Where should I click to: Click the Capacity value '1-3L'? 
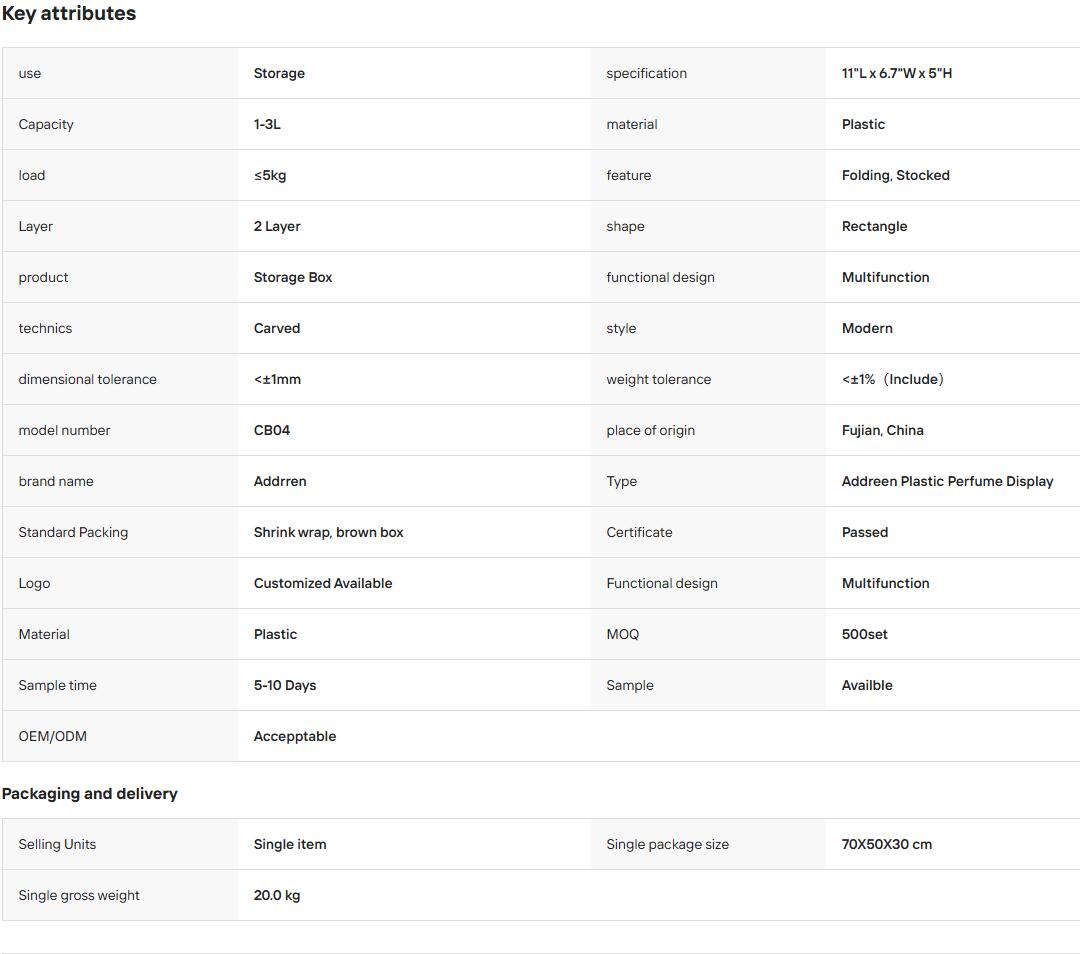pyautogui.click(x=267, y=124)
